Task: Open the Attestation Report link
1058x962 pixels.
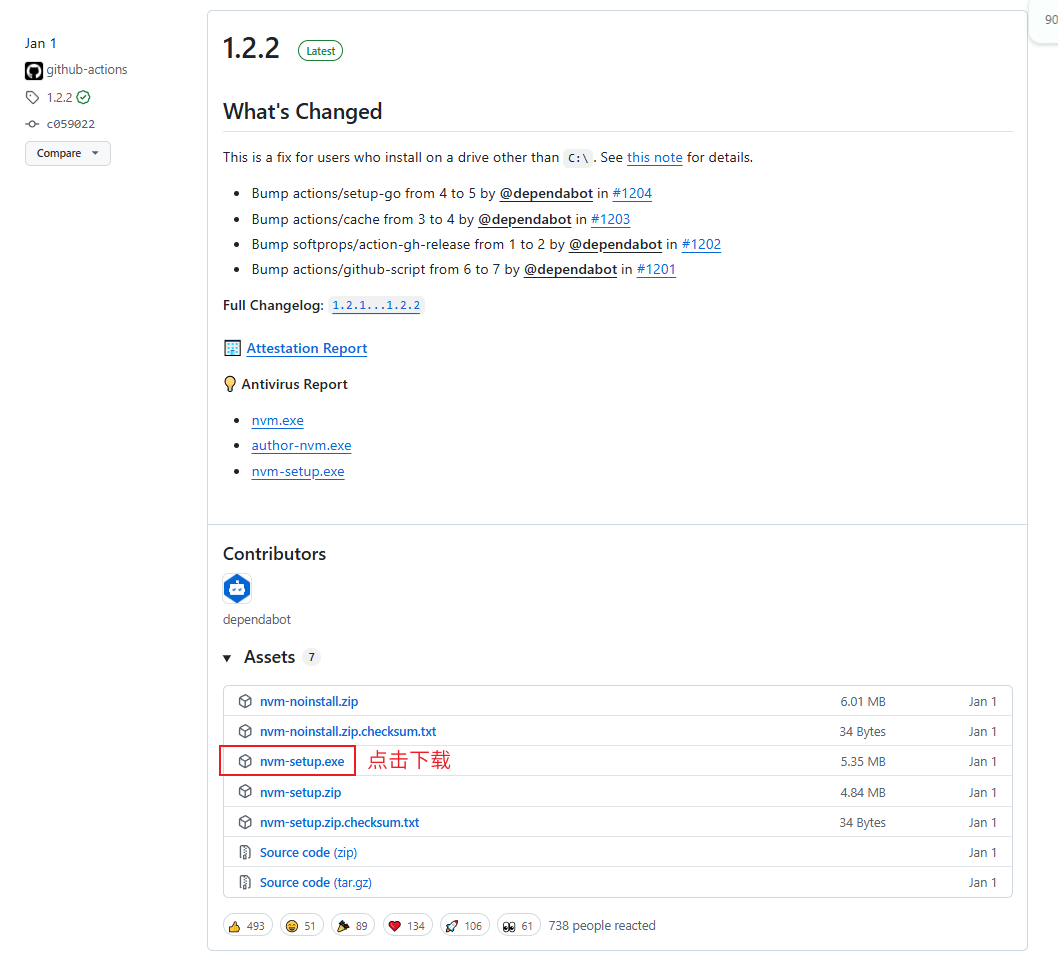Action: 306,348
